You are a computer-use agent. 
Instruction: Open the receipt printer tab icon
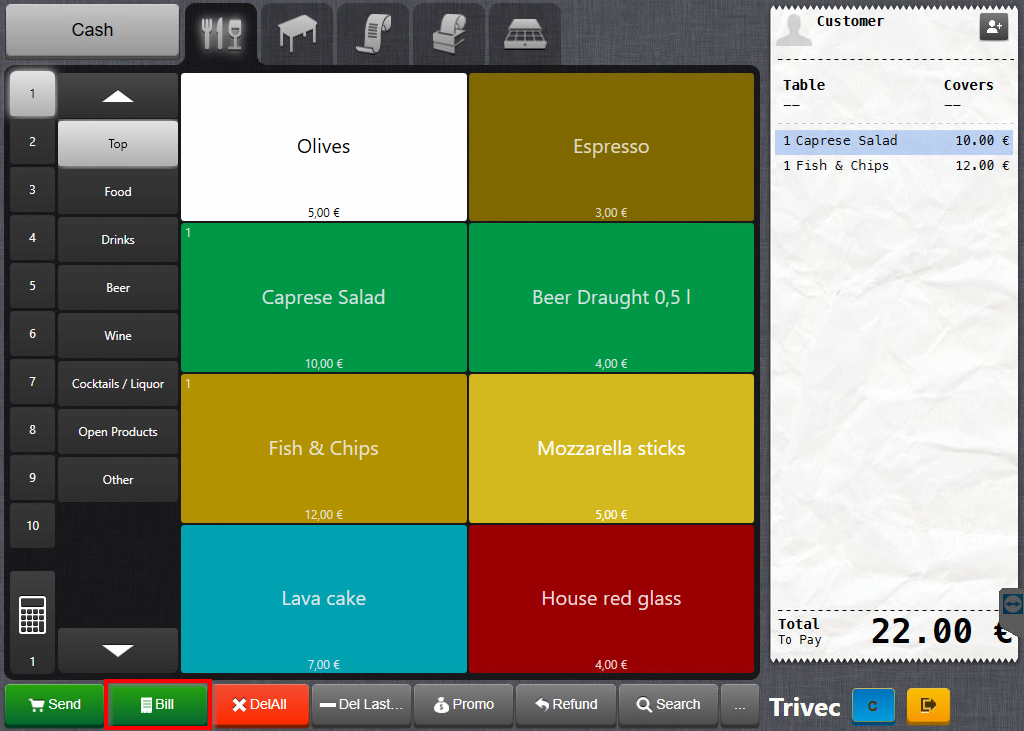[449, 33]
